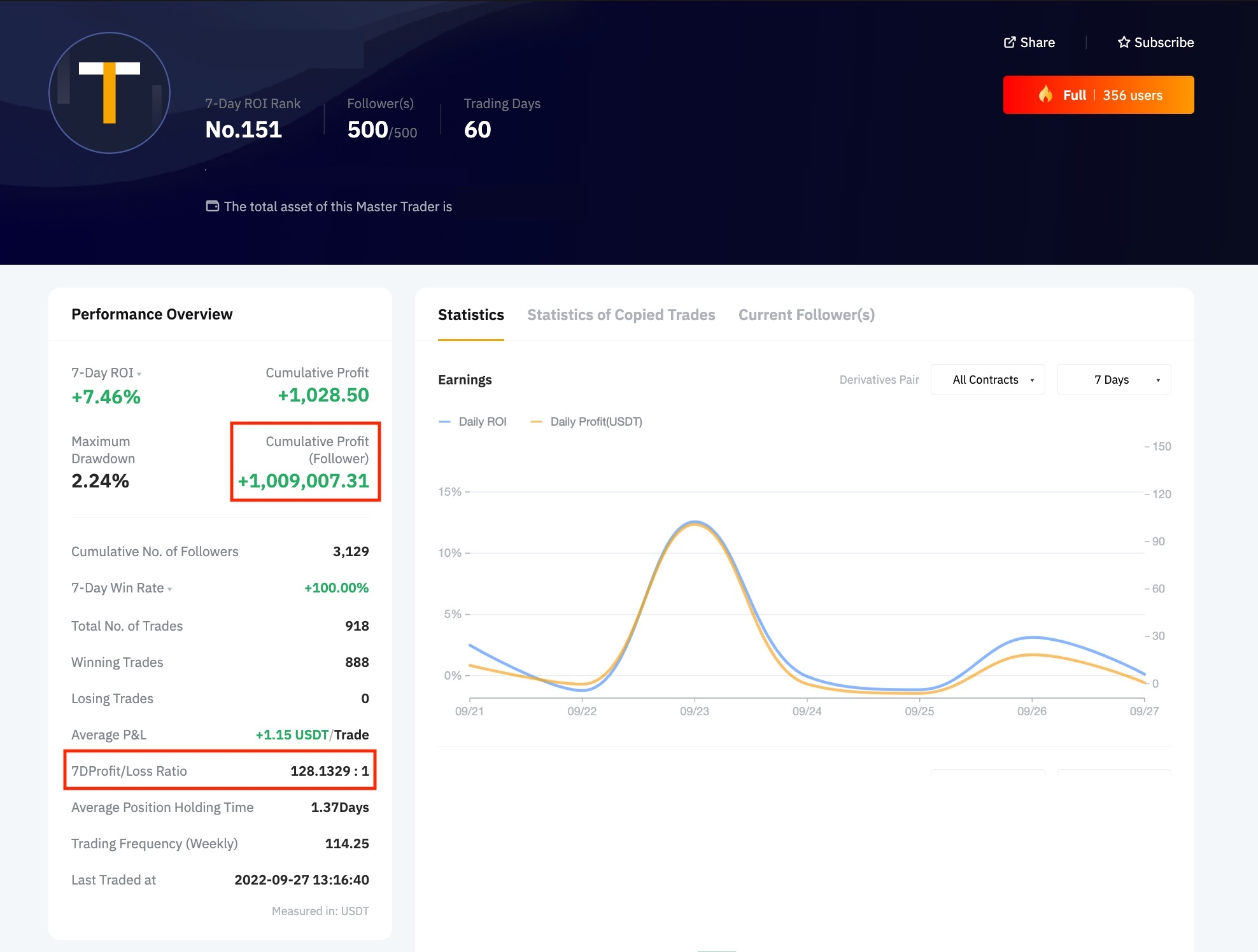Click the trader avatar with letter T
This screenshot has height=952, width=1258.
pyautogui.click(x=110, y=93)
